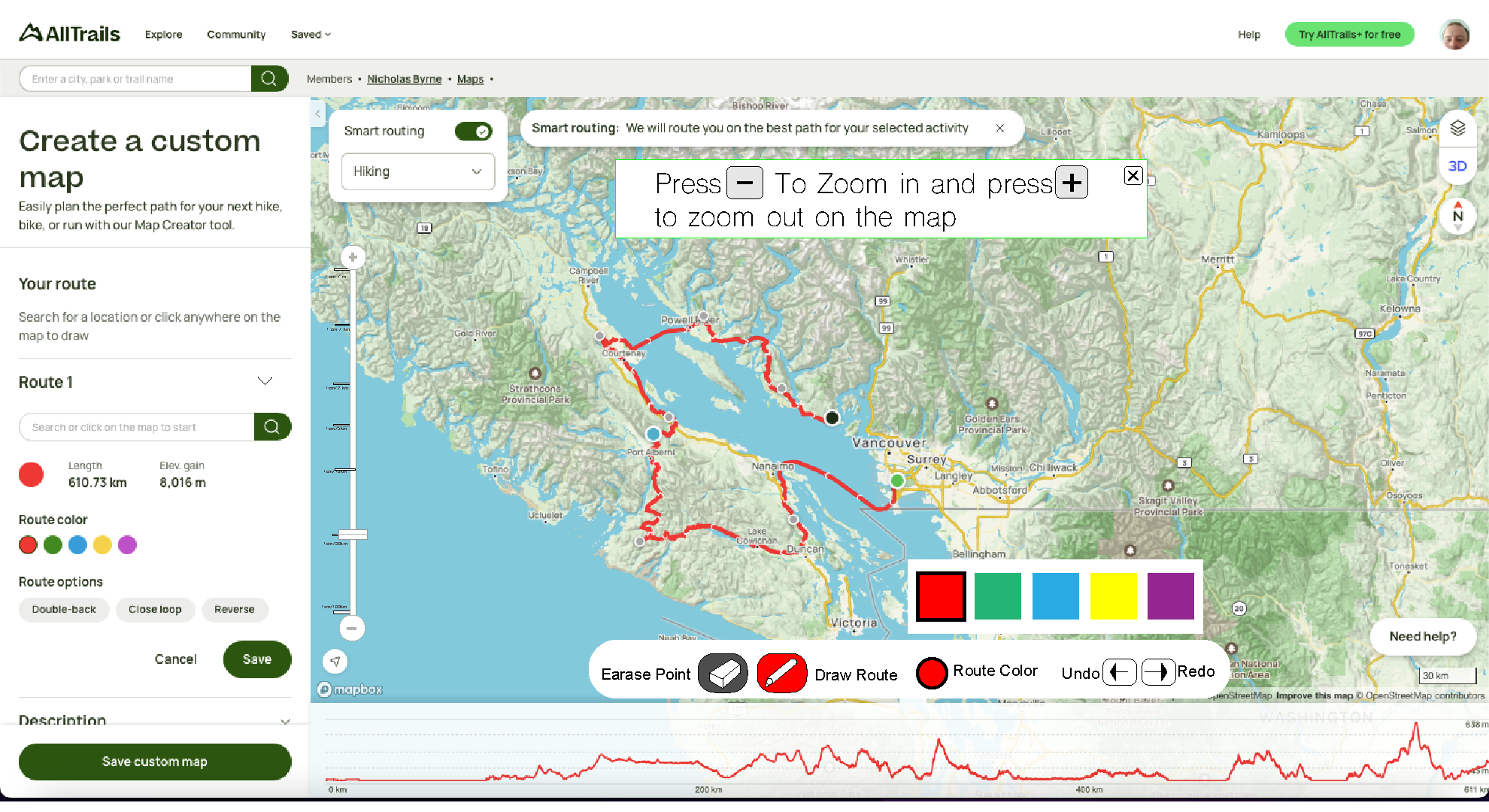Viewport: 1489px width, 812px height.
Task: Open the map layers icon
Action: click(1457, 129)
